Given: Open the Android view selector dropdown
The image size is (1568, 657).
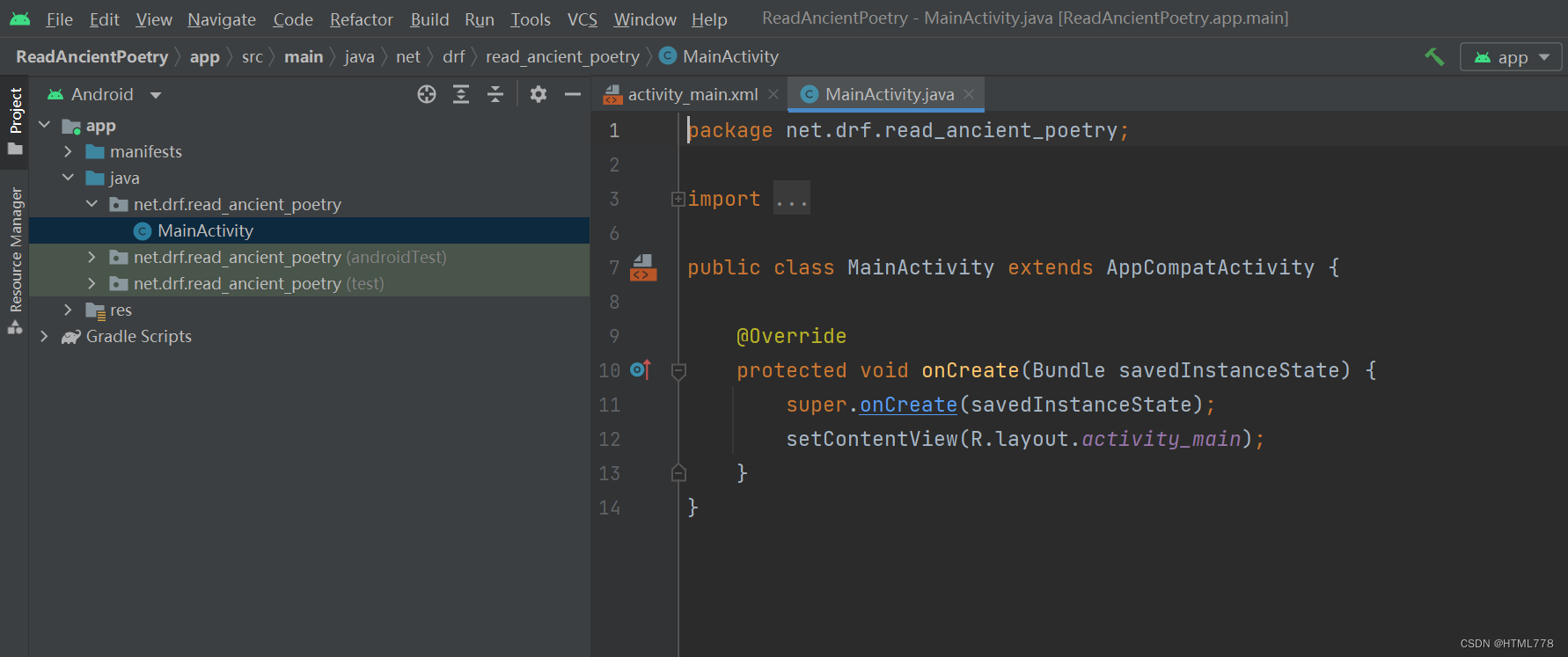Looking at the screenshot, I should (x=105, y=94).
